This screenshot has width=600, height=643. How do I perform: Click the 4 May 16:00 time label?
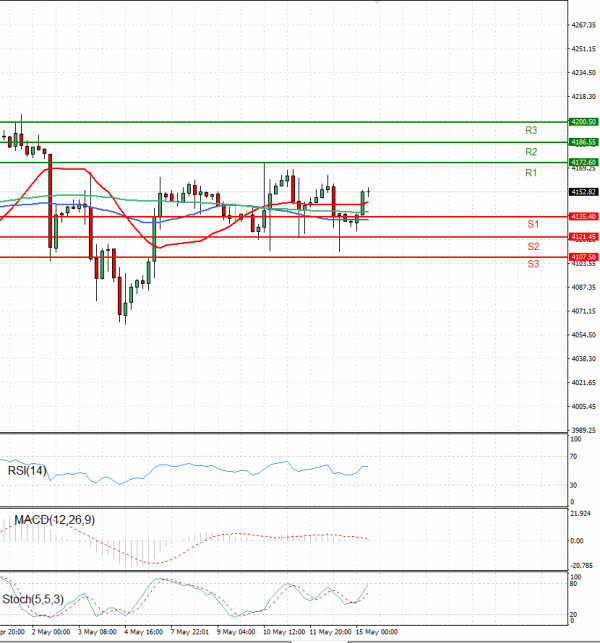(144, 632)
